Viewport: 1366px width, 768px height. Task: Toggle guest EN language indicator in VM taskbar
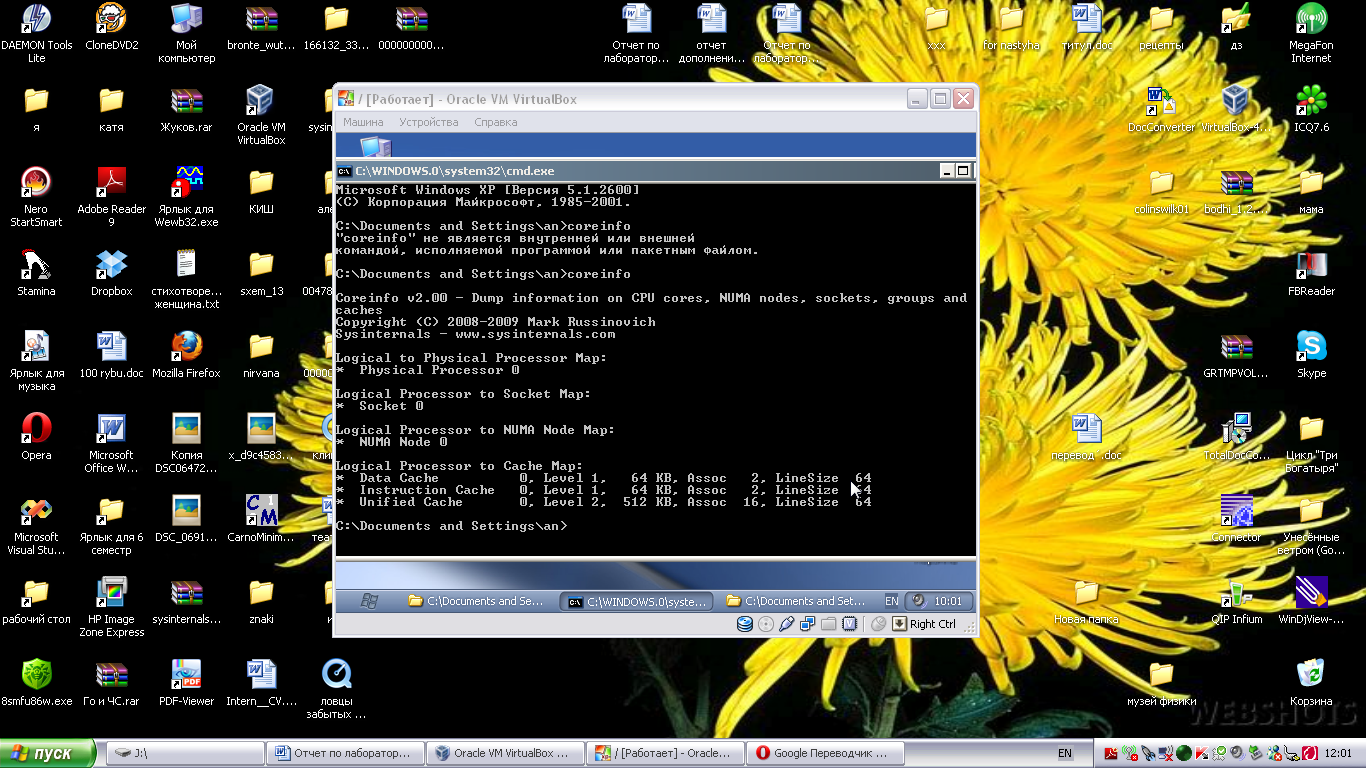[x=891, y=601]
